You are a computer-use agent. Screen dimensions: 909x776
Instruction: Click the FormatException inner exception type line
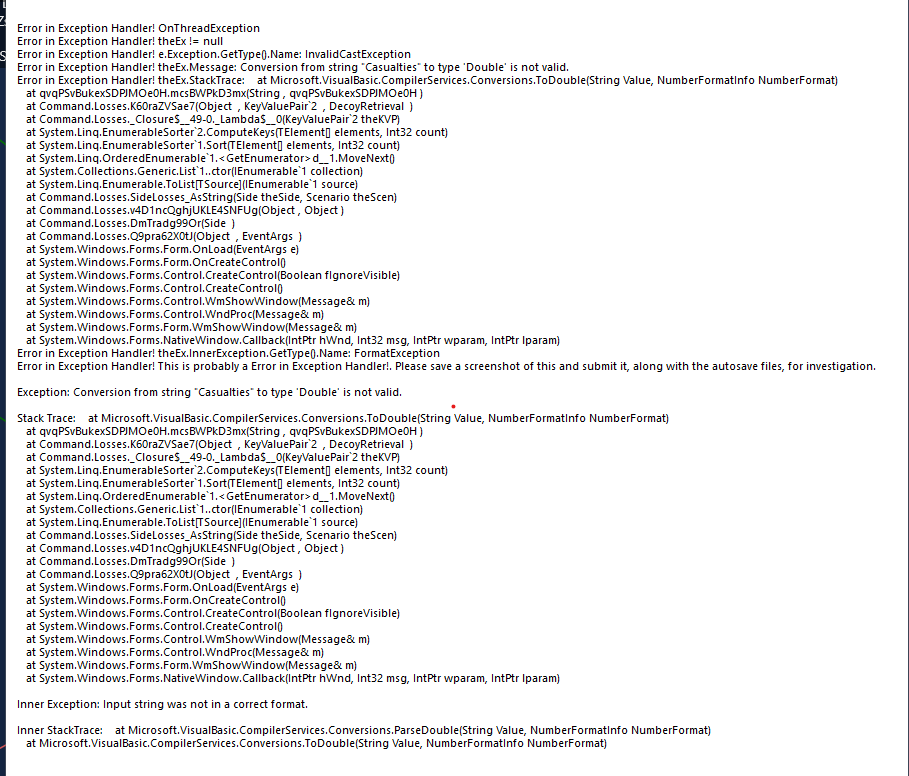pyautogui.click(x=228, y=354)
